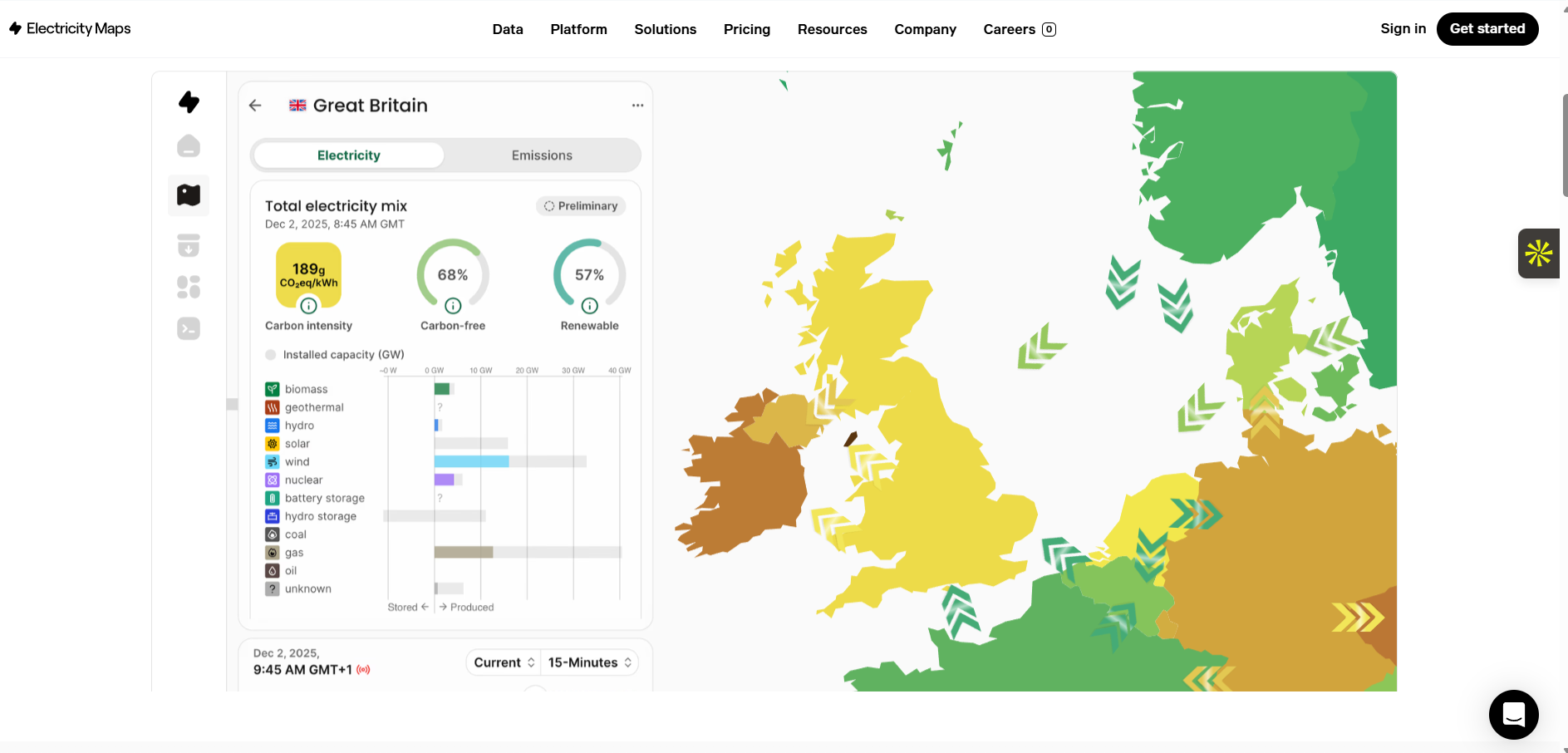Enable the Preliminary data indicator
The image size is (1568, 753).
(581, 205)
